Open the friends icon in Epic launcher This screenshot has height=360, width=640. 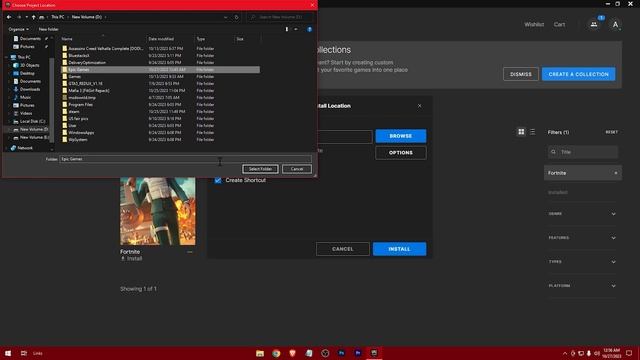(x=594, y=24)
